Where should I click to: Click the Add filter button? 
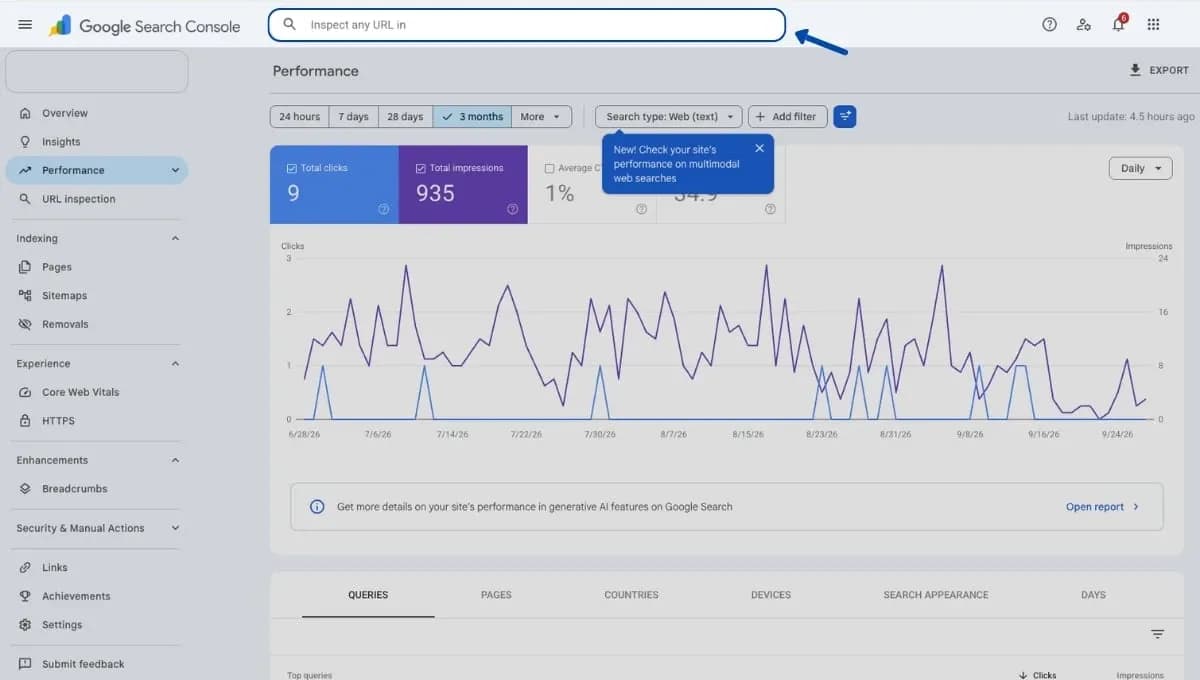point(788,117)
